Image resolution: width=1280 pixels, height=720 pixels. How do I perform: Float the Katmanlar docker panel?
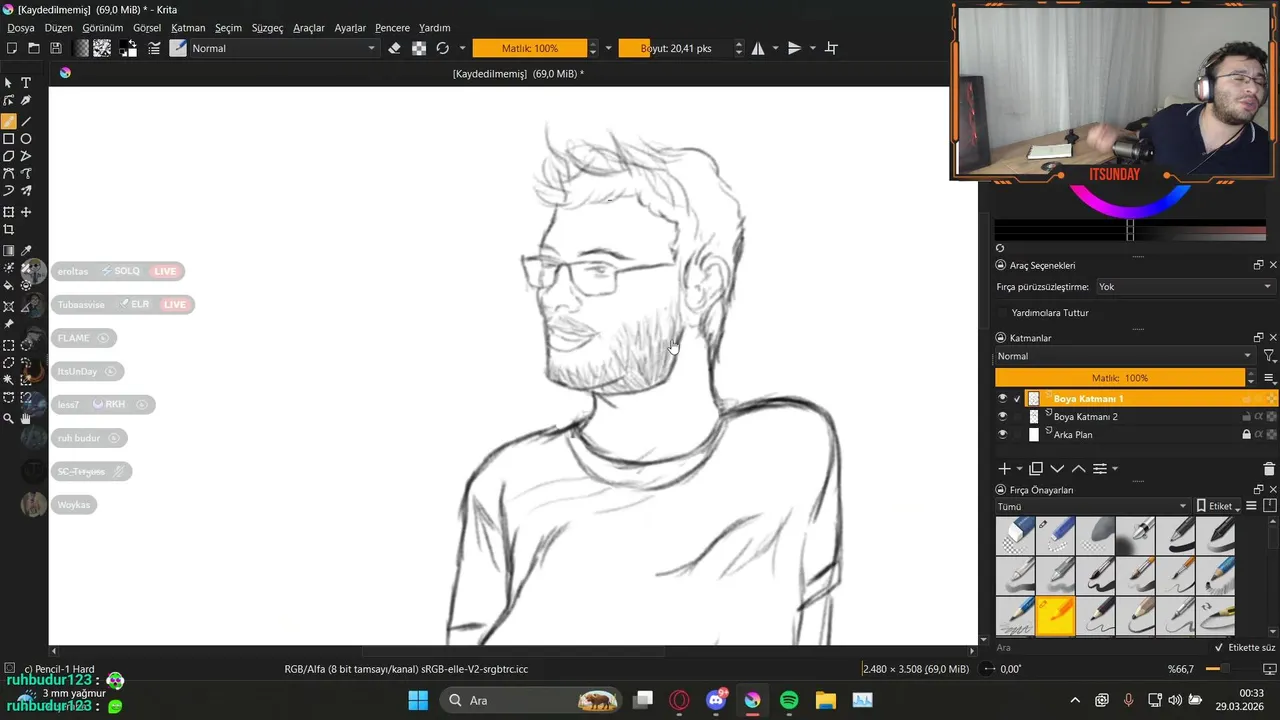coord(1258,338)
